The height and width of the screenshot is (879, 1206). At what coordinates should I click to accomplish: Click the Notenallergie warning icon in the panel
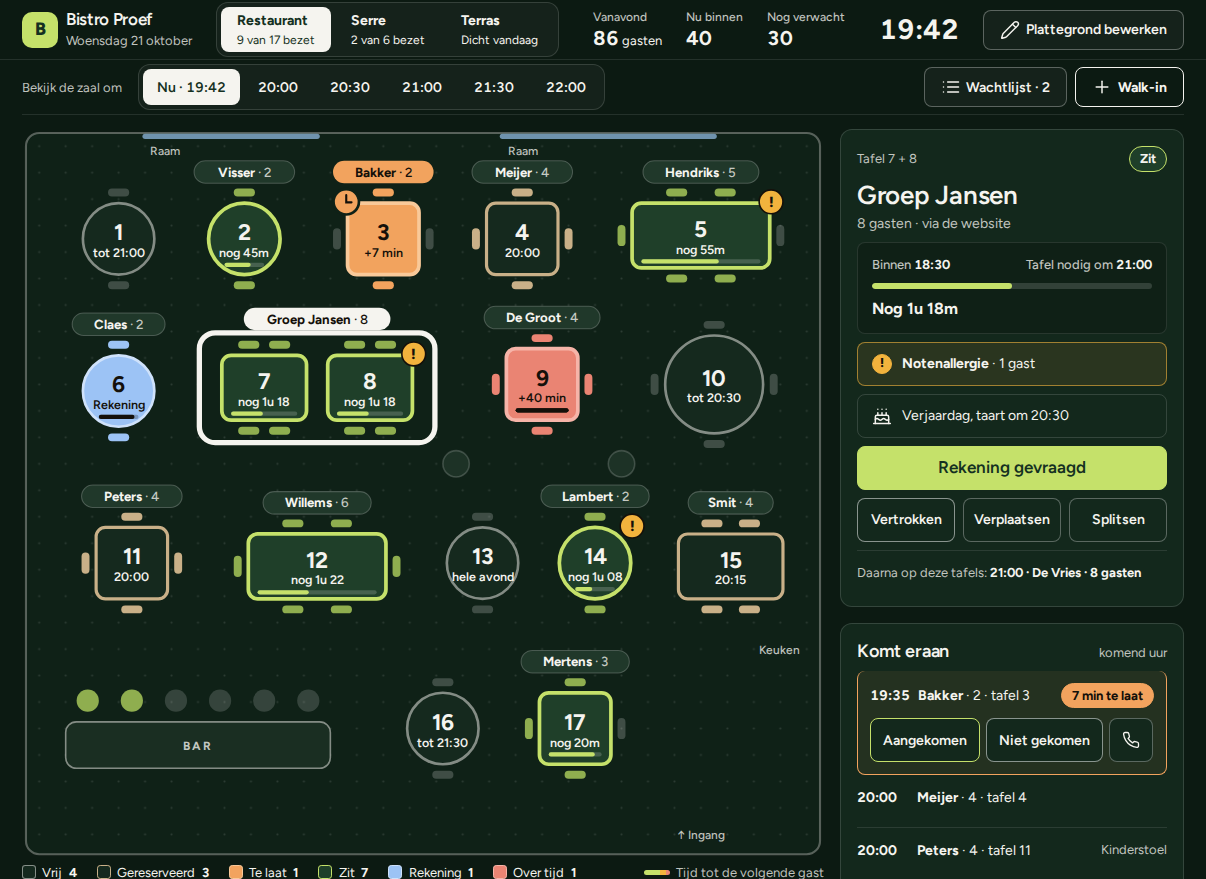[x=881, y=364]
